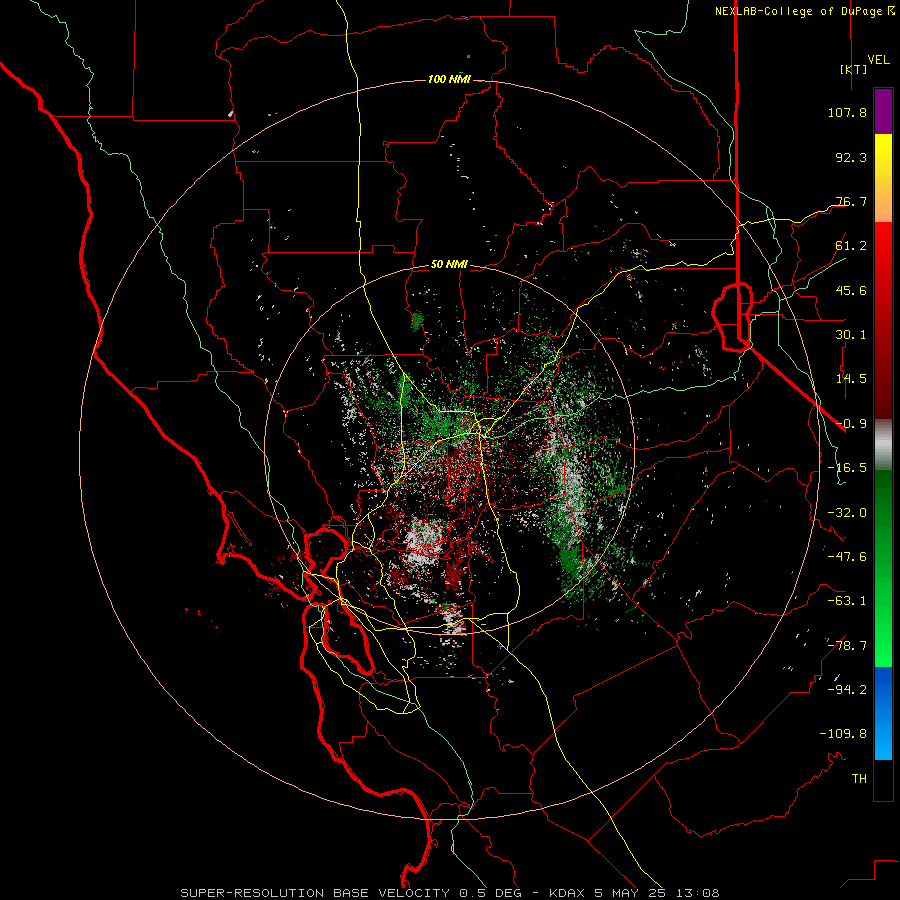
Task: Select the -109.8 scale value
Action: (x=843, y=734)
